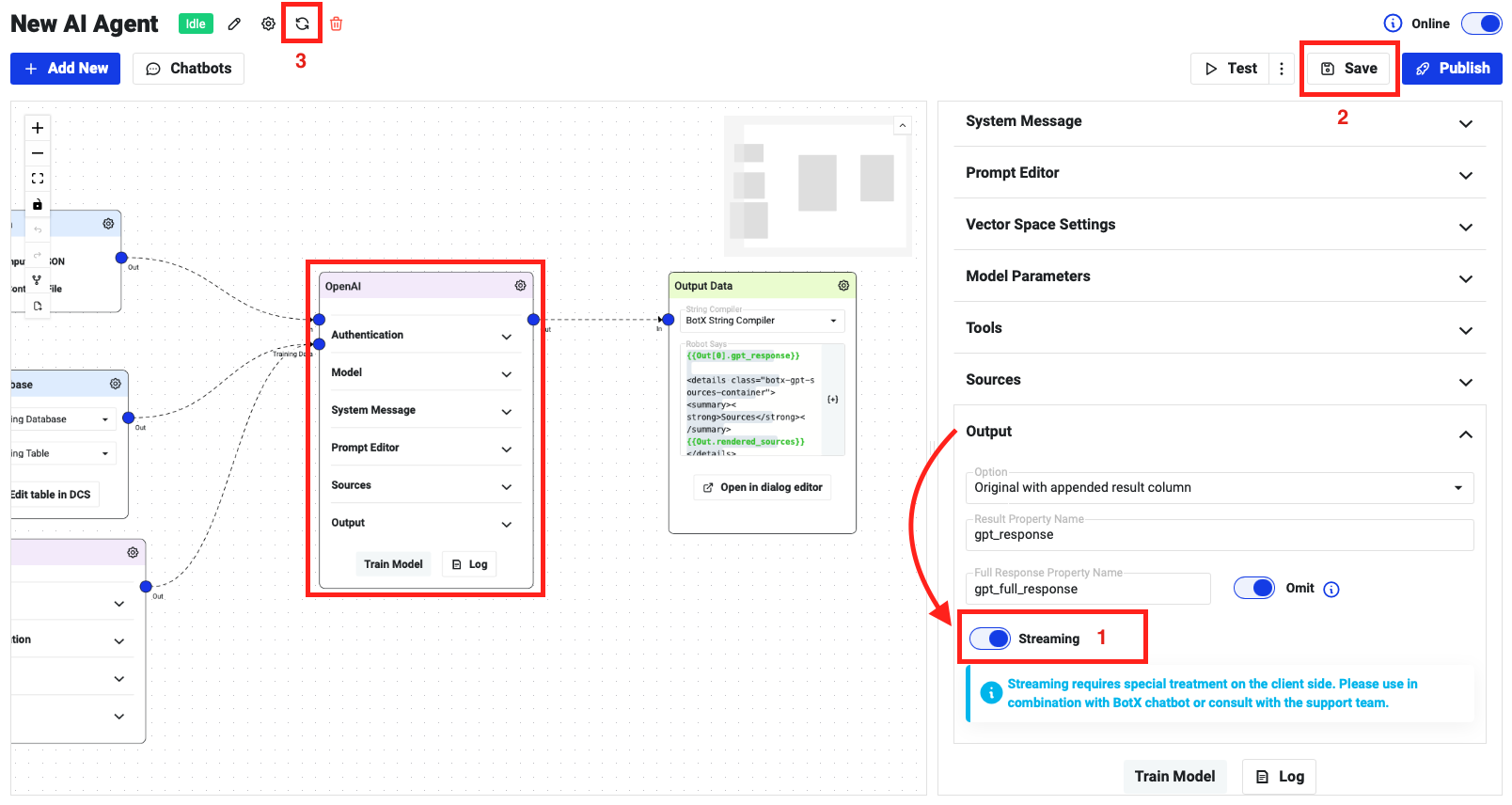Zoom out of the canvas with minus

coord(38,153)
